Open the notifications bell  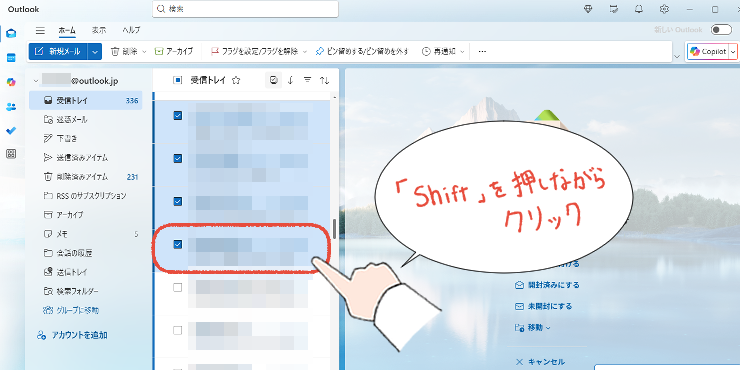point(639,9)
